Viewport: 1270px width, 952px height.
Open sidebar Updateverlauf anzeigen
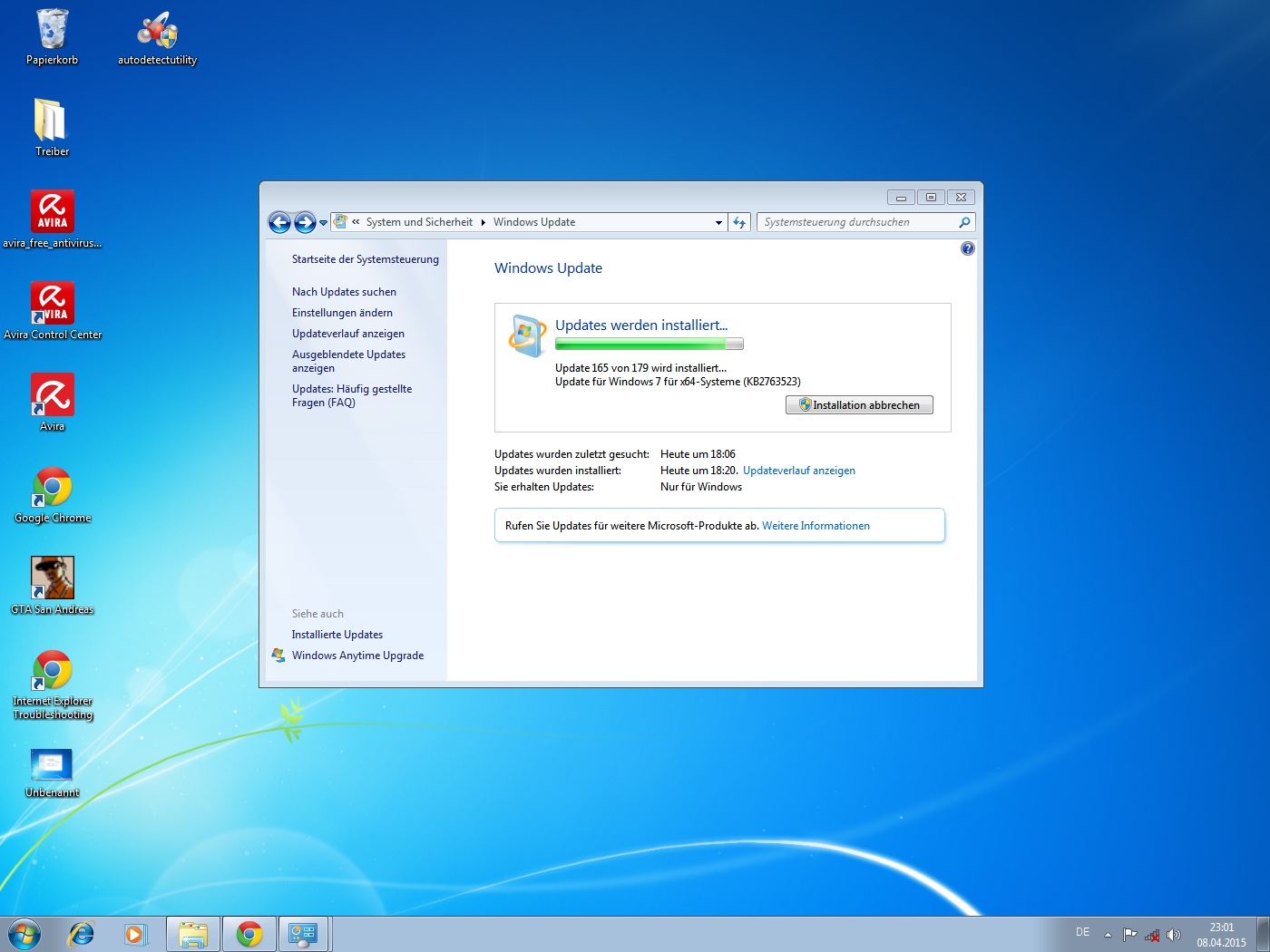348,334
